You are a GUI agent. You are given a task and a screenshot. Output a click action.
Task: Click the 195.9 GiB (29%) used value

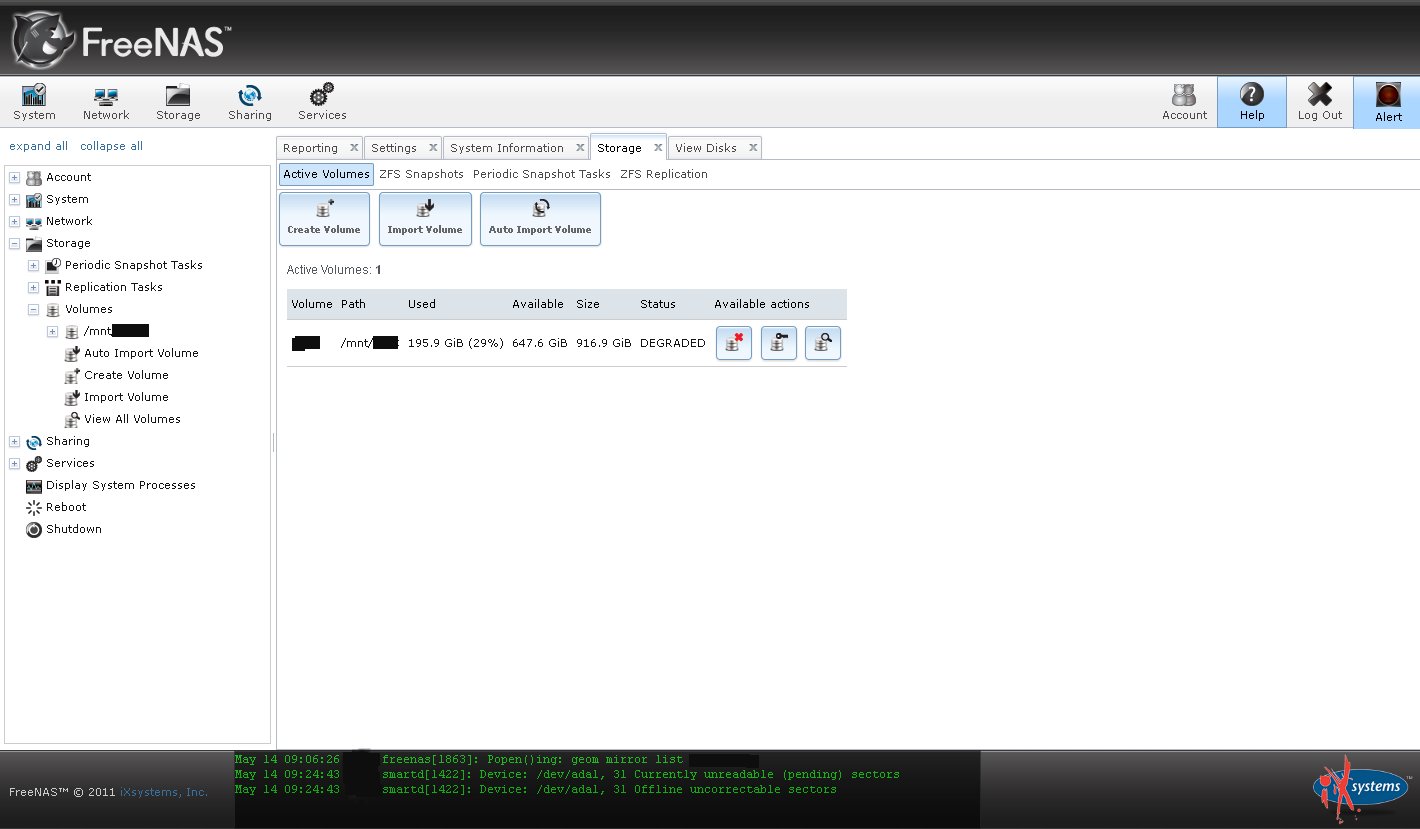click(455, 343)
